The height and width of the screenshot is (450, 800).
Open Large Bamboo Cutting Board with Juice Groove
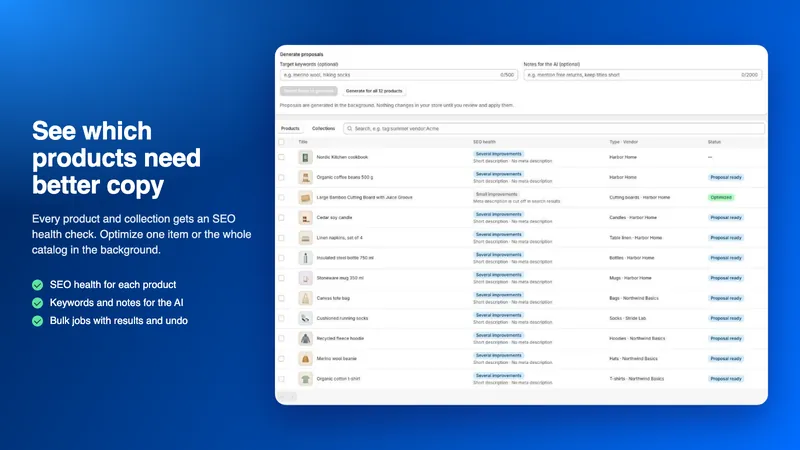(x=364, y=197)
